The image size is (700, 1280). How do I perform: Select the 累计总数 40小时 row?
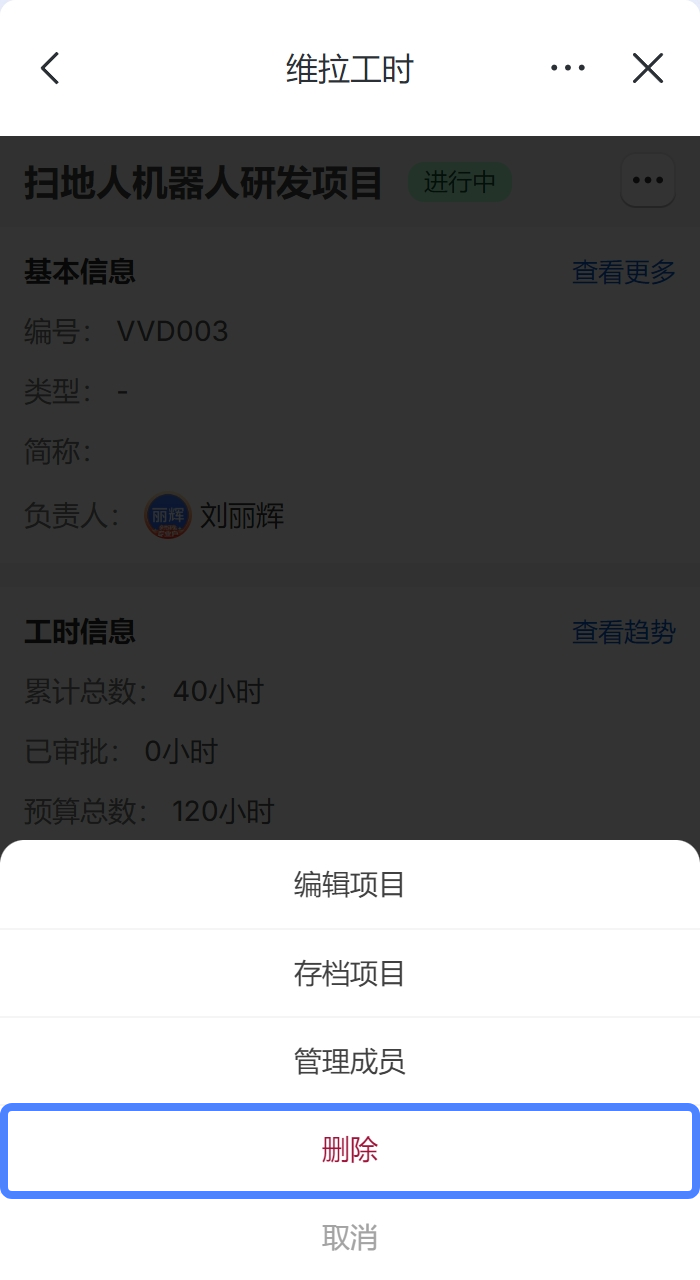coord(144,691)
